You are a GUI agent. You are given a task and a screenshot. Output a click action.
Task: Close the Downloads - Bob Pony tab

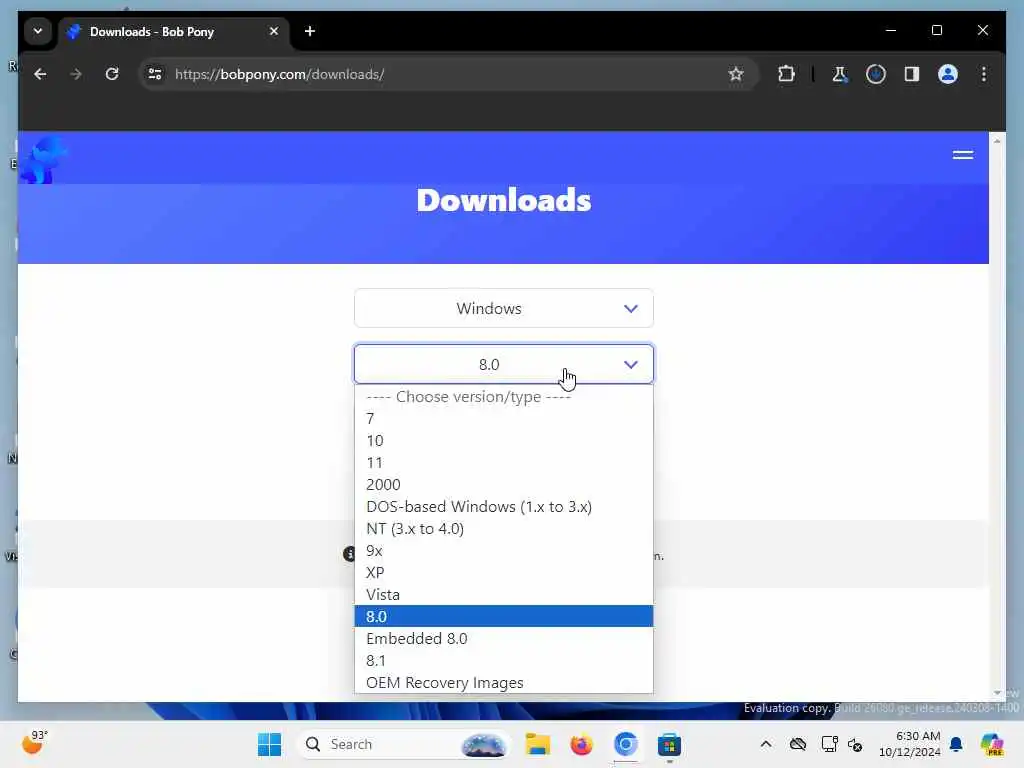(x=274, y=31)
